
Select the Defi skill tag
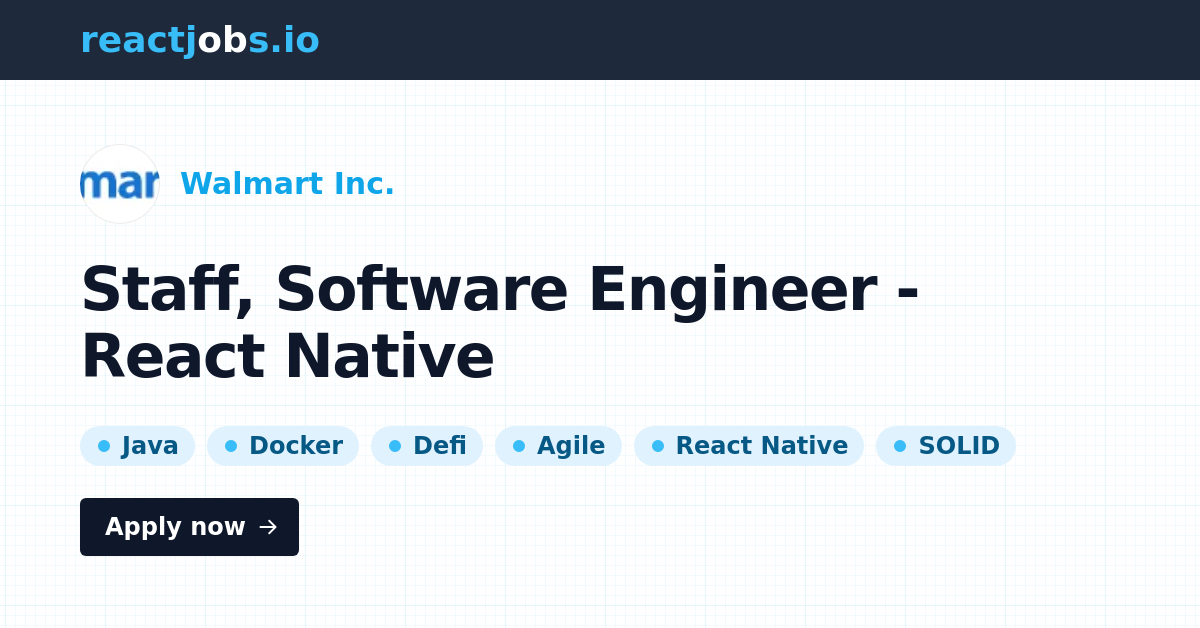point(426,446)
